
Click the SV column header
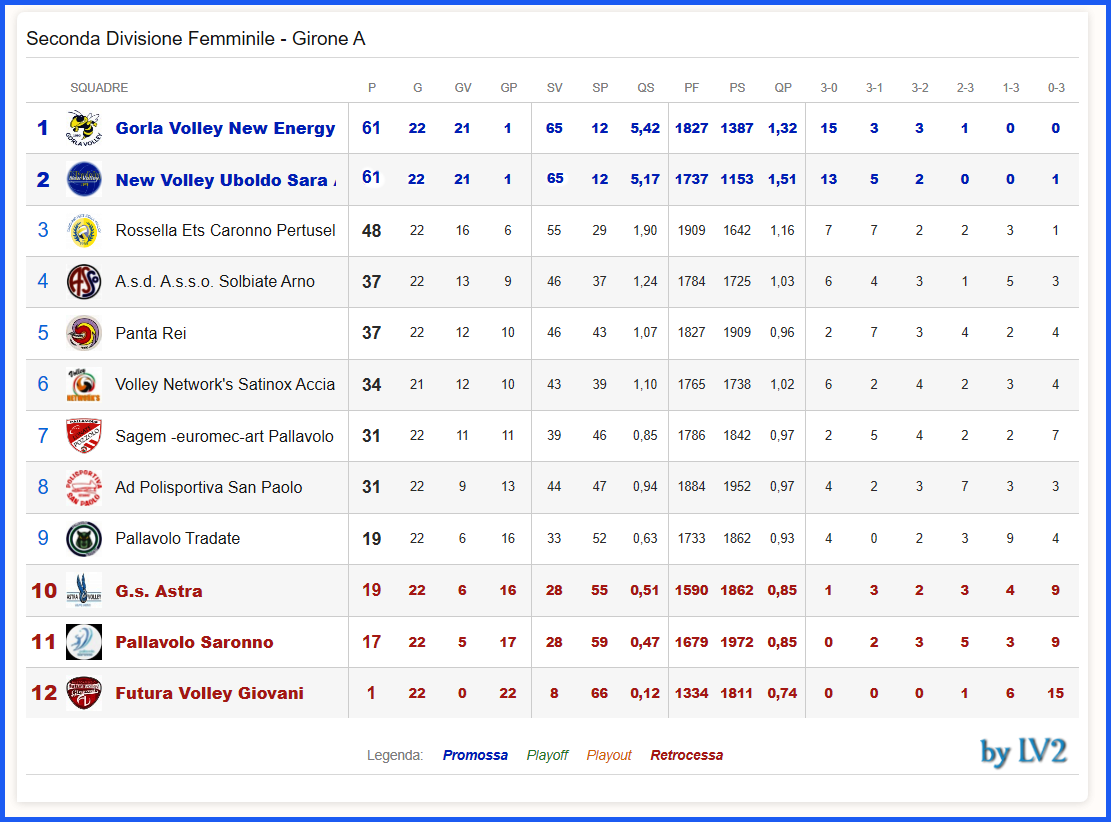554,88
